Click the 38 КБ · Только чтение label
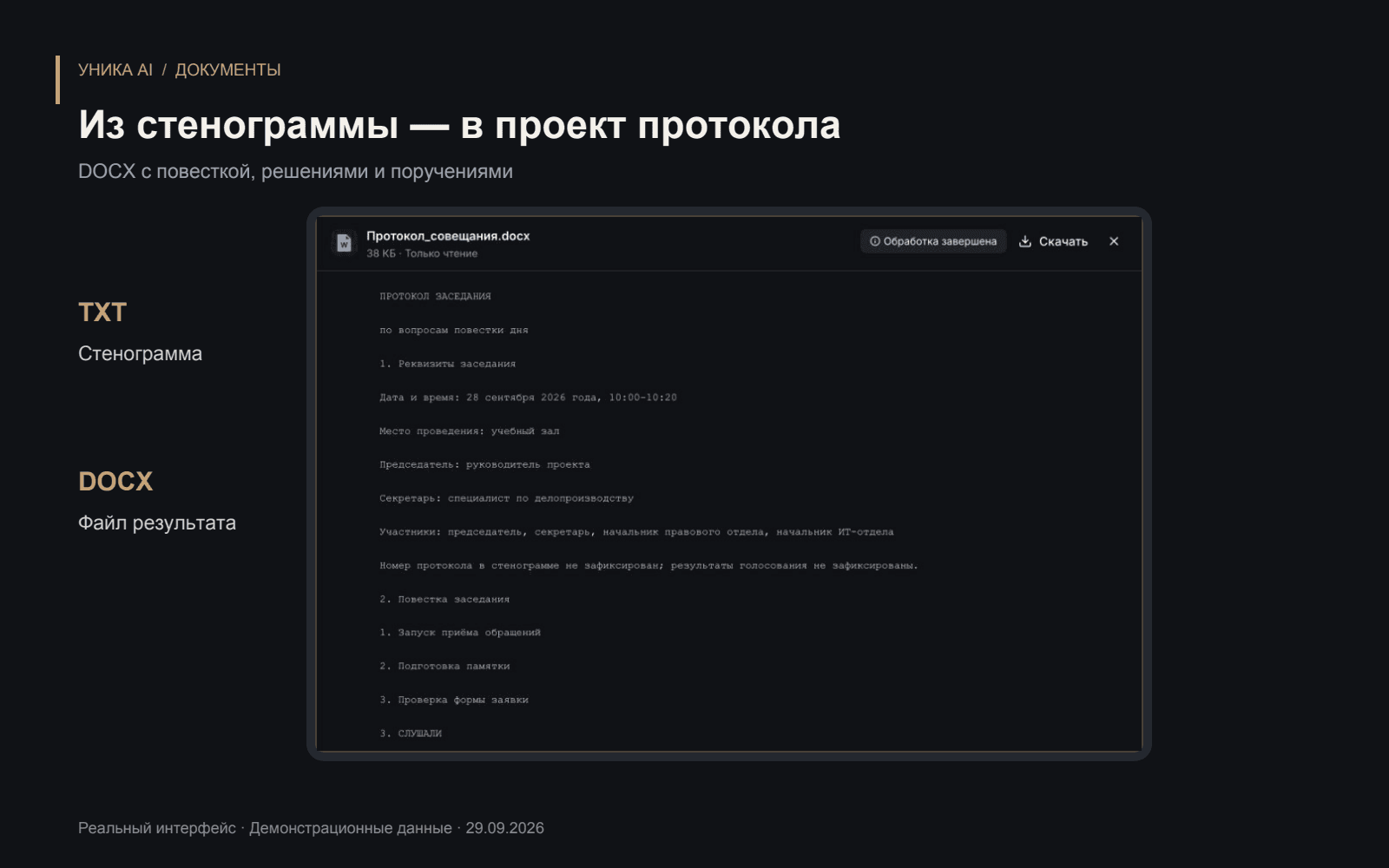Viewport: 1389px width, 868px height. point(422,253)
